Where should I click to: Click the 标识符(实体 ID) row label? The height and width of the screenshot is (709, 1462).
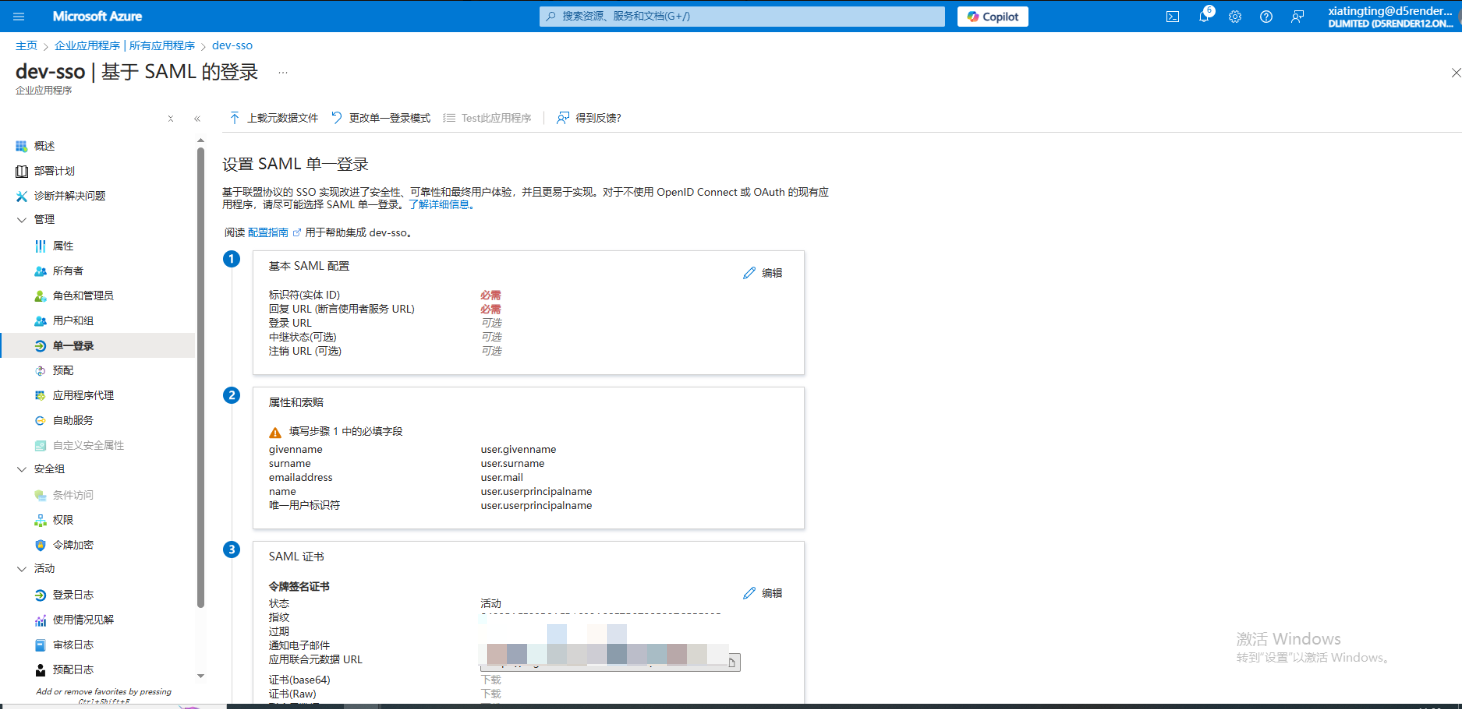(304, 295)
